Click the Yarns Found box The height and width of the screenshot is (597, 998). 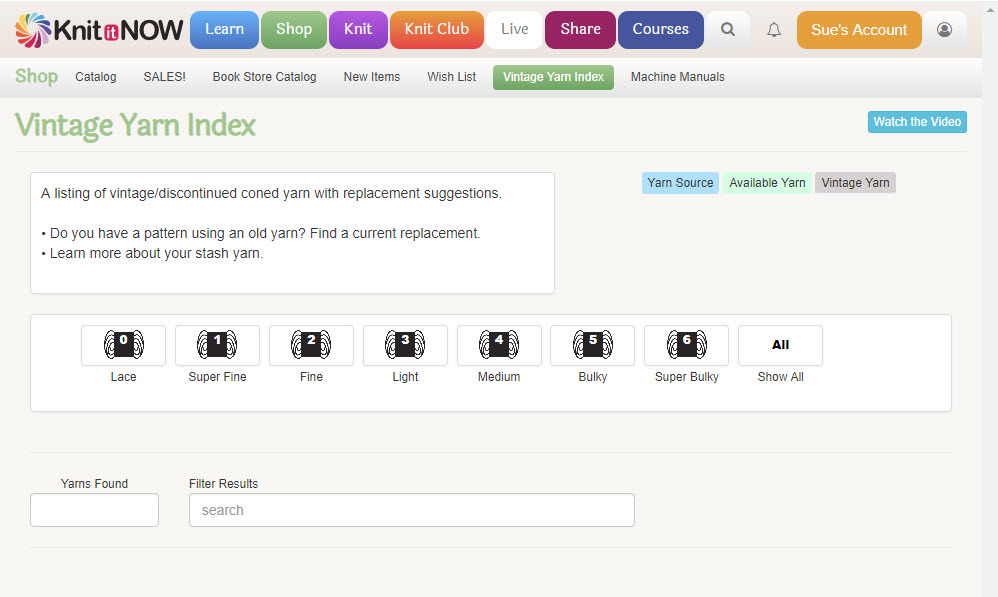[x=94, y=510]
